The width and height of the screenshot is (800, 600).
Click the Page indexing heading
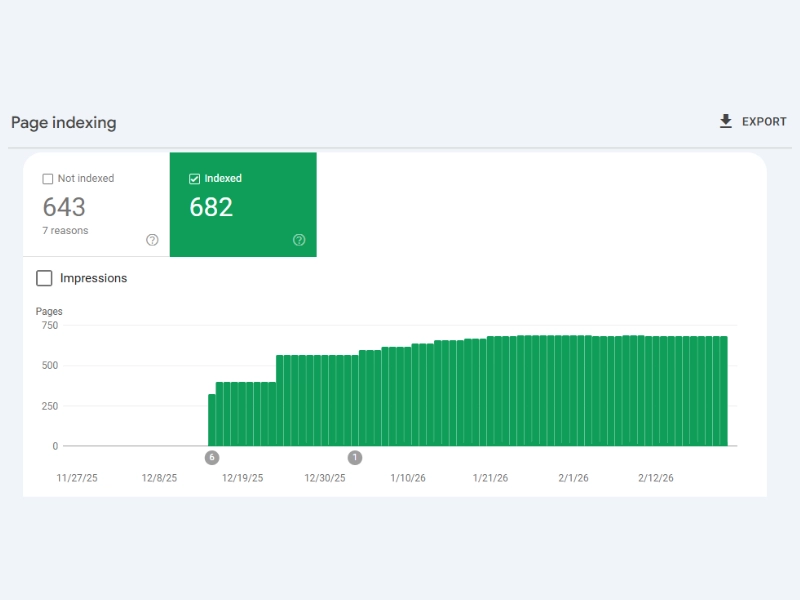64,123
